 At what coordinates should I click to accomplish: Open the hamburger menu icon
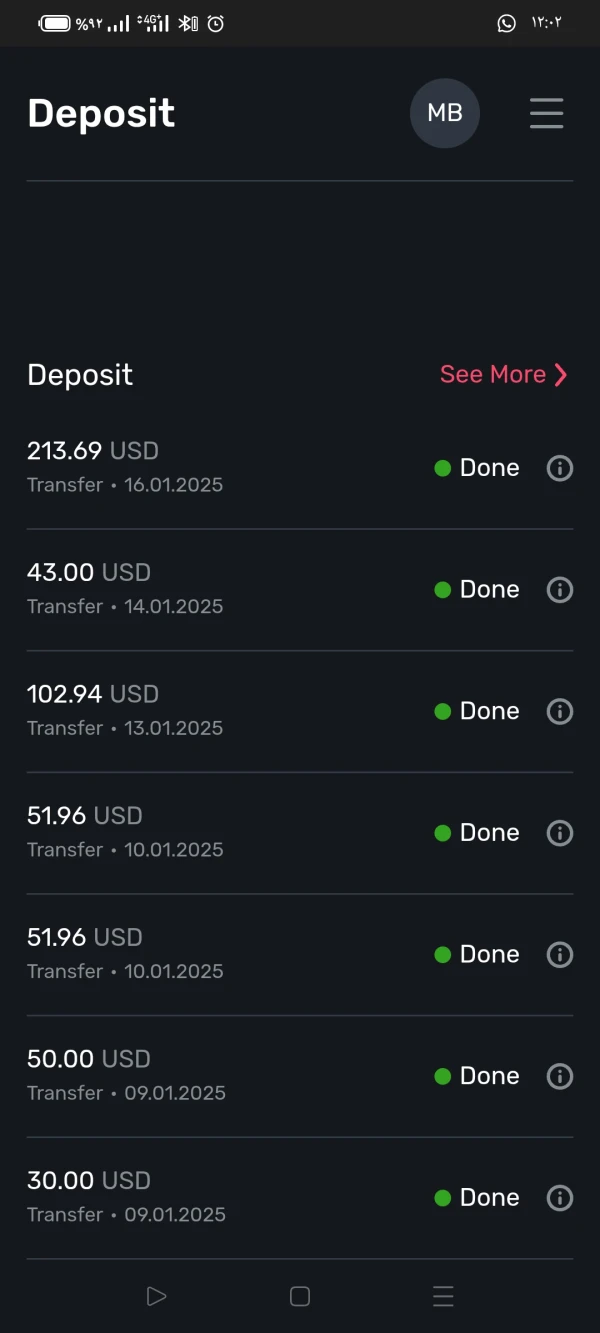pyautogui.click(x=546, y=113)
